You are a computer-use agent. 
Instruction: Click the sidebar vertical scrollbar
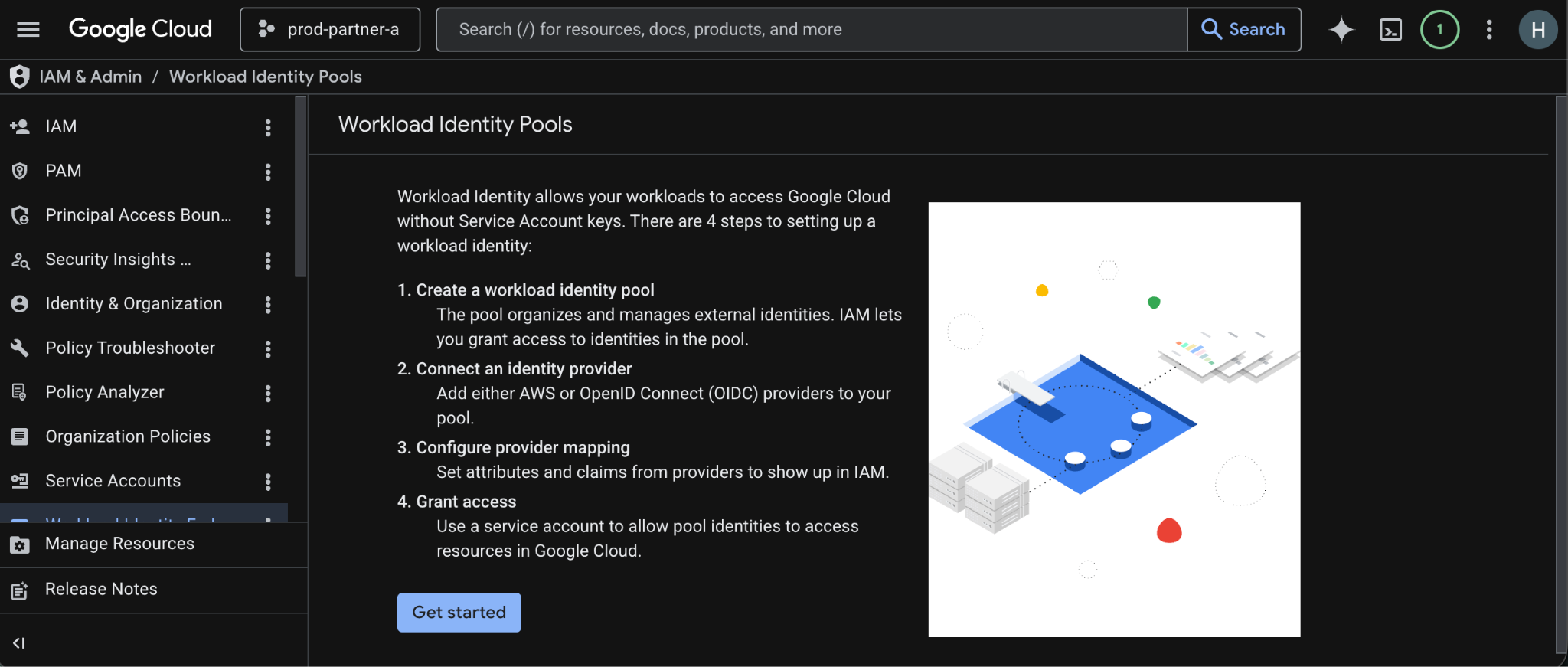click(301, 186)
